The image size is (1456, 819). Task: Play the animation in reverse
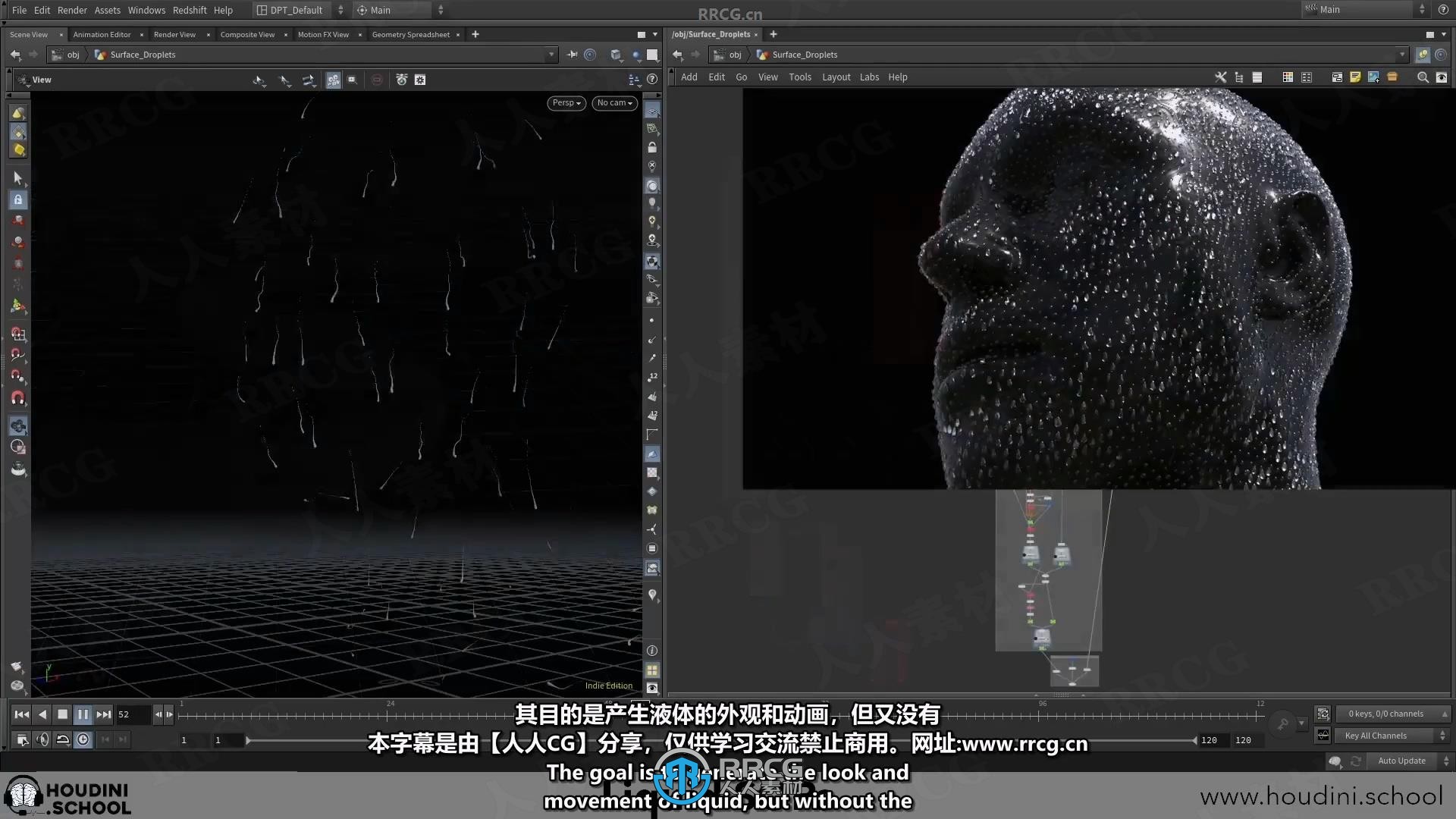click(x=42, y=714)
